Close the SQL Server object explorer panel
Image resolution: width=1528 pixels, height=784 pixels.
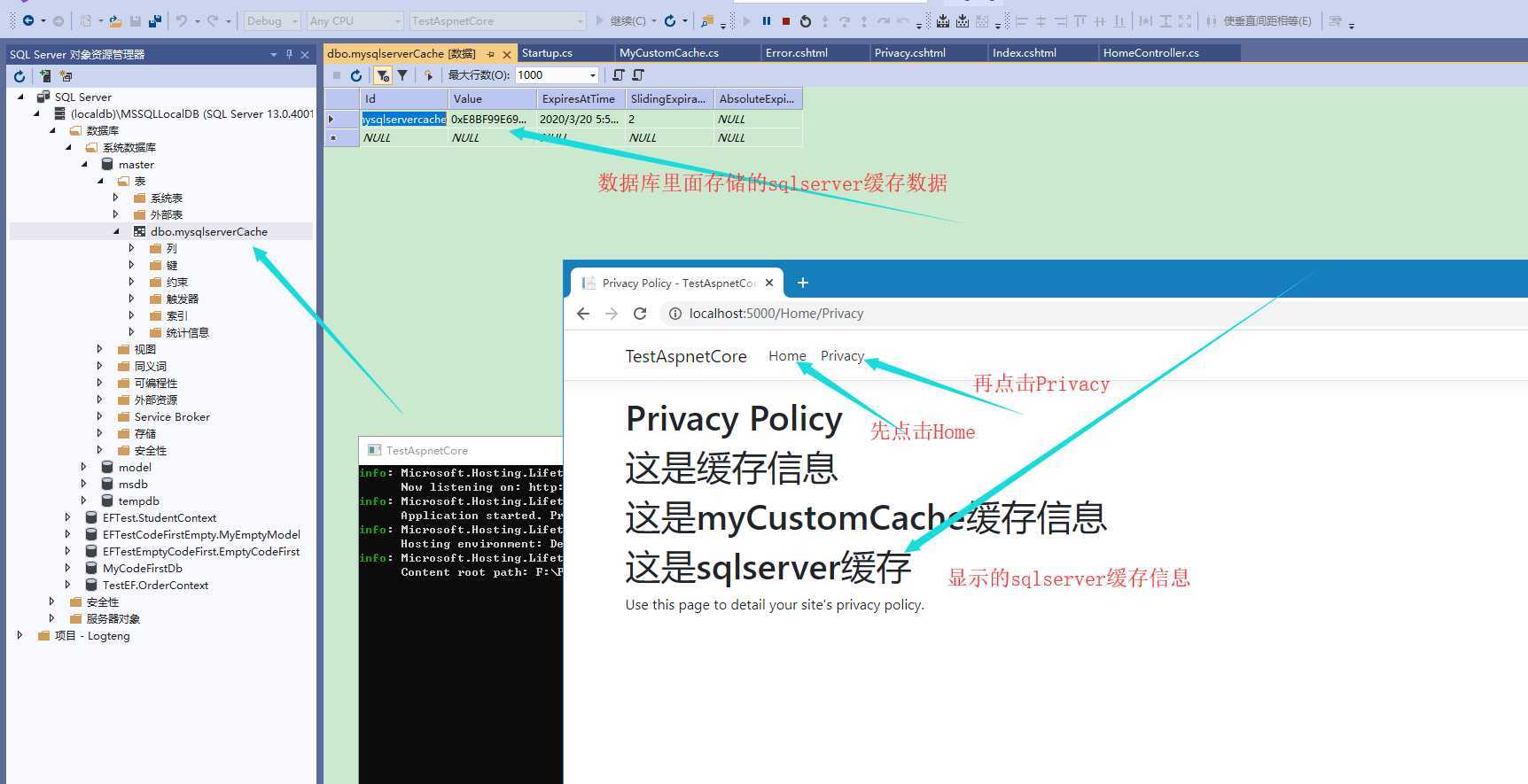pyautogui.click(x=305, y=54)
